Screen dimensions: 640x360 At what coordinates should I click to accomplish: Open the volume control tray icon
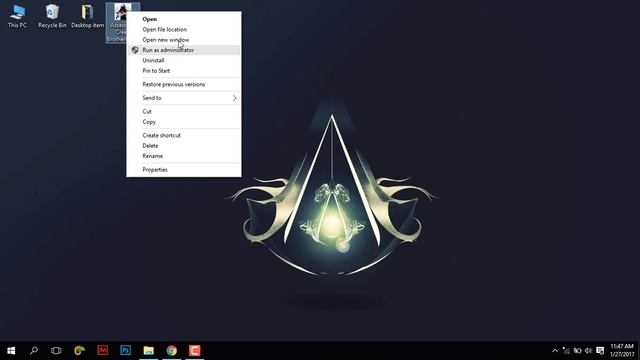click(588, 351)
